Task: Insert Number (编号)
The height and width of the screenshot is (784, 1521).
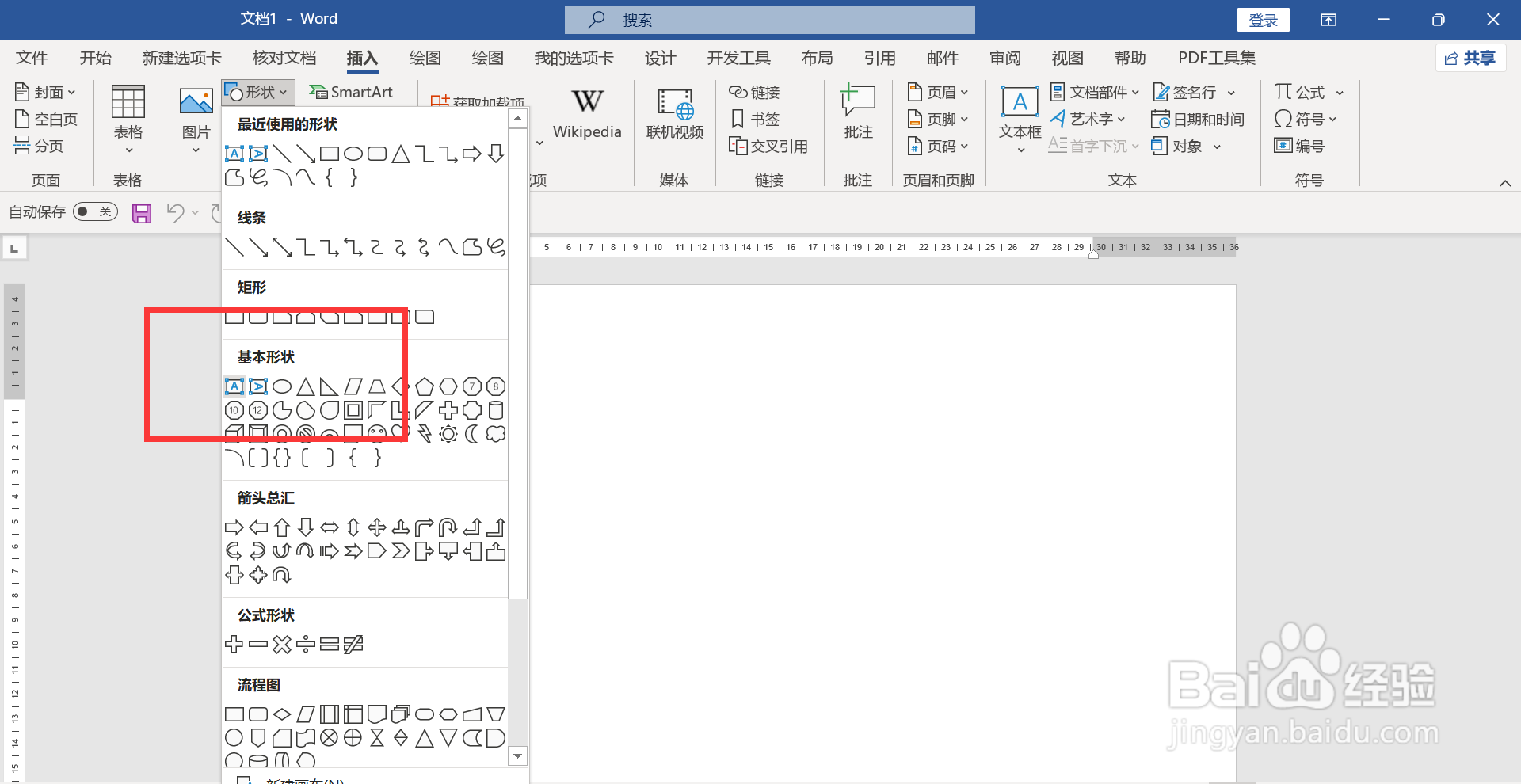Action: point(1299,147)
